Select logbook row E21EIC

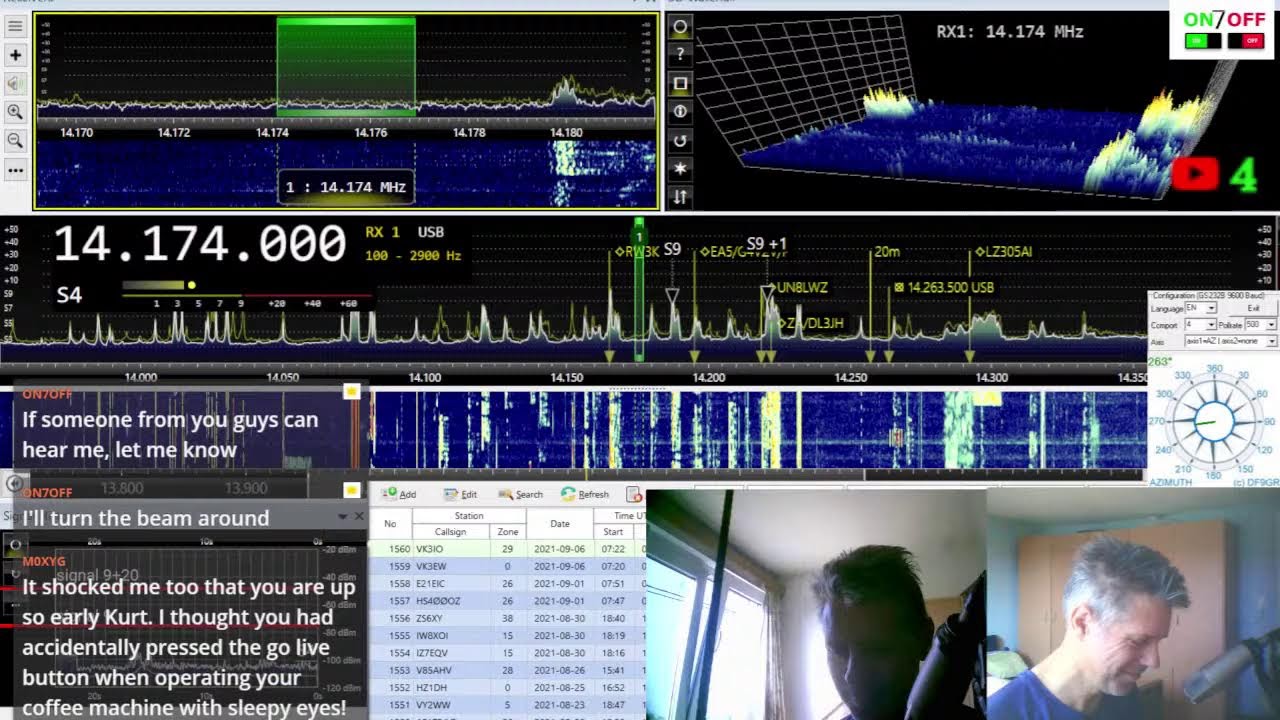coord(507,584)
